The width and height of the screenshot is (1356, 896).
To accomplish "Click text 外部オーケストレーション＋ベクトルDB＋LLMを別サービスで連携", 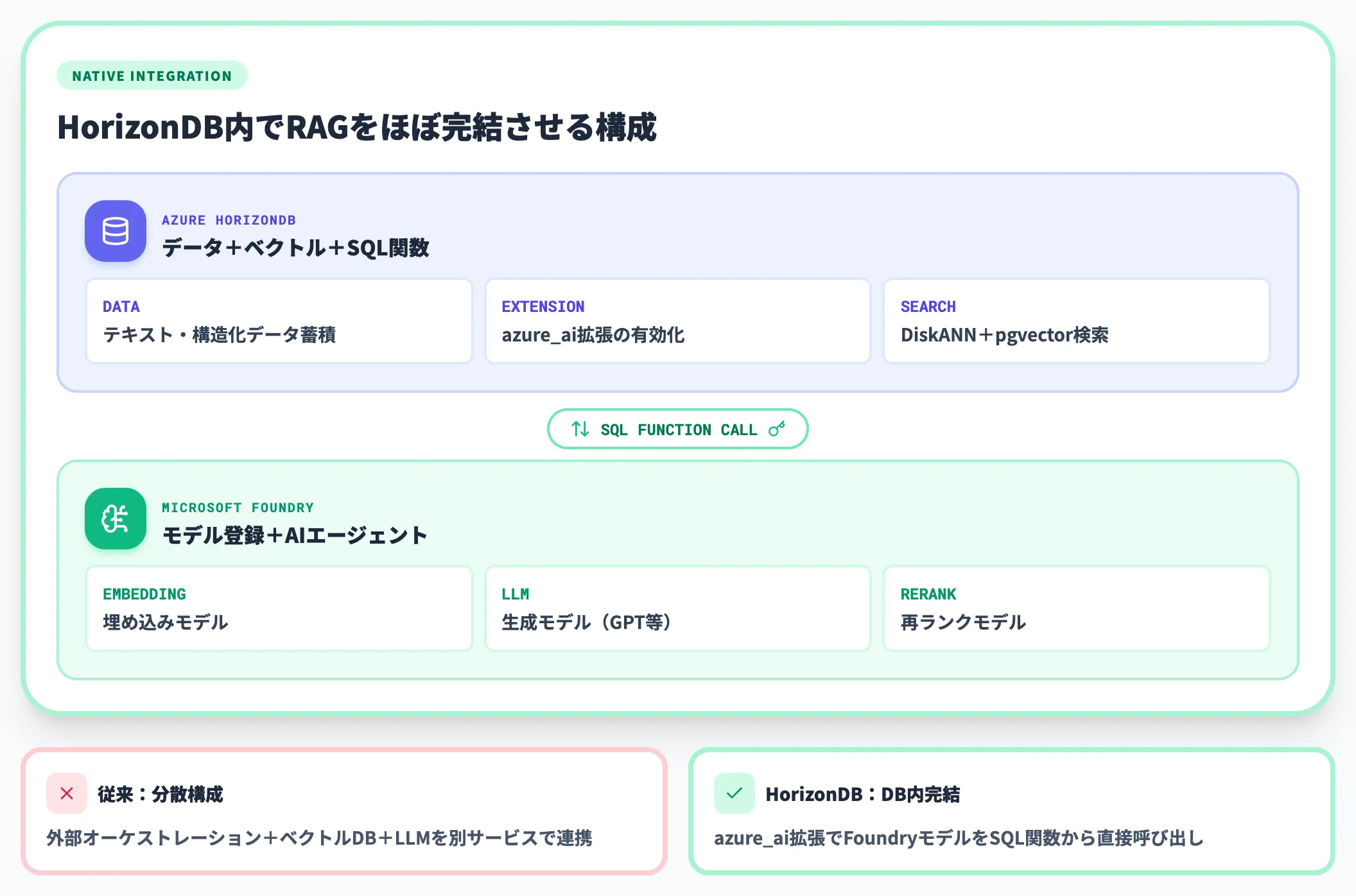I will coord(319,838).
